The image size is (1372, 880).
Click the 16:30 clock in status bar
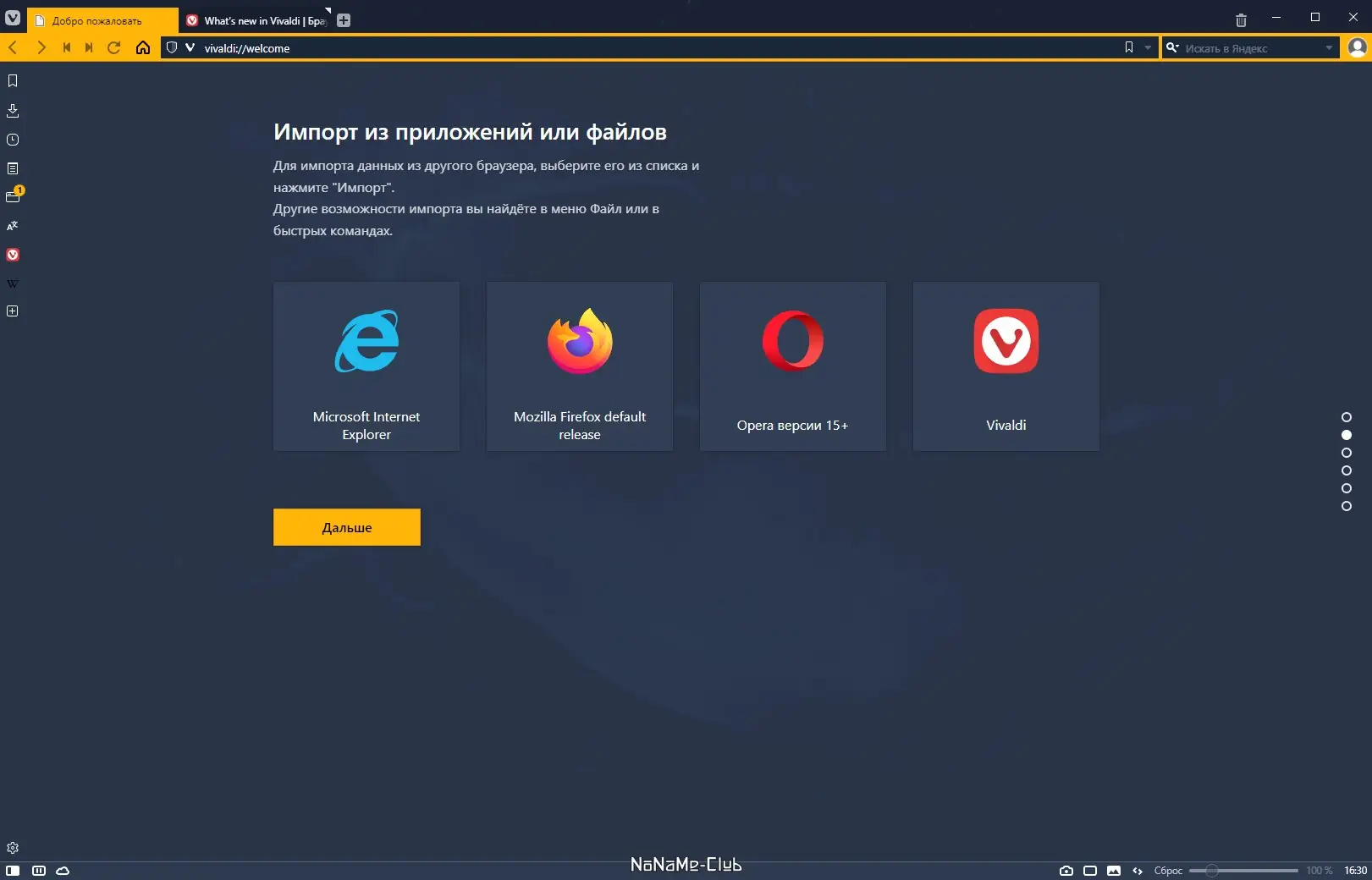[x=1355, y=871]
